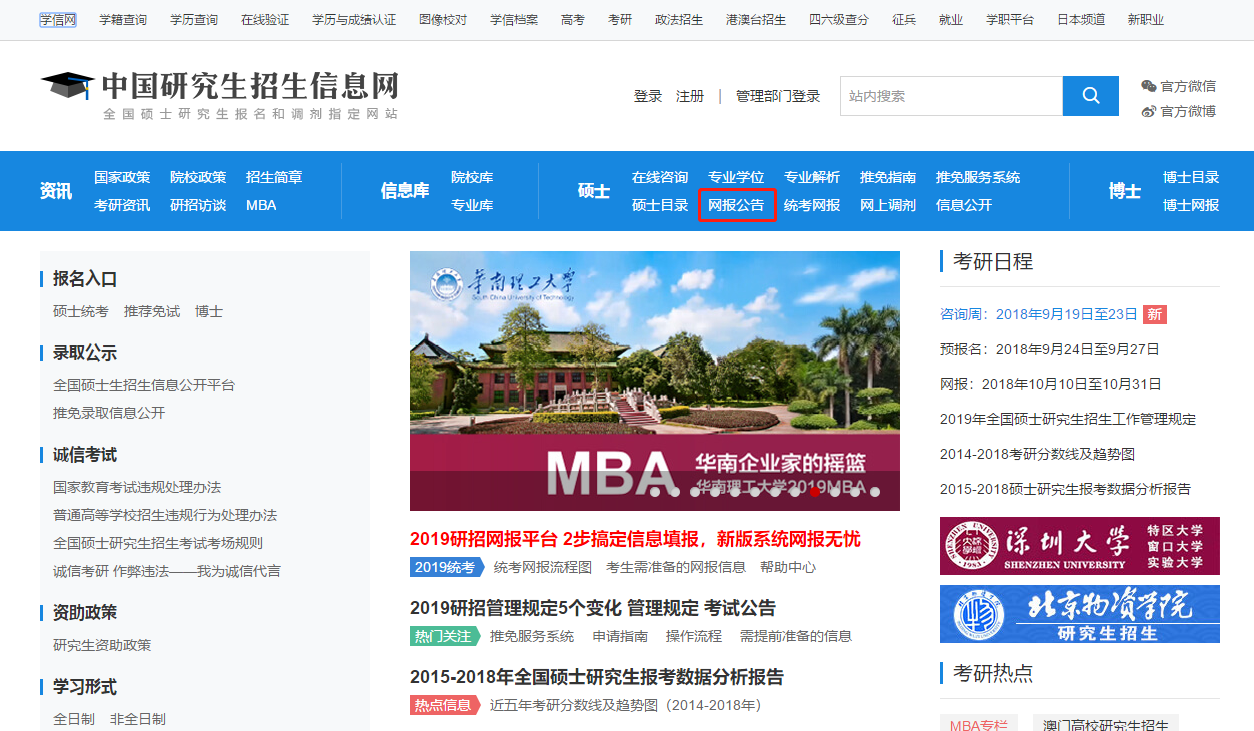Open 国家教育考试违规处理办法 link

[137, 487]
